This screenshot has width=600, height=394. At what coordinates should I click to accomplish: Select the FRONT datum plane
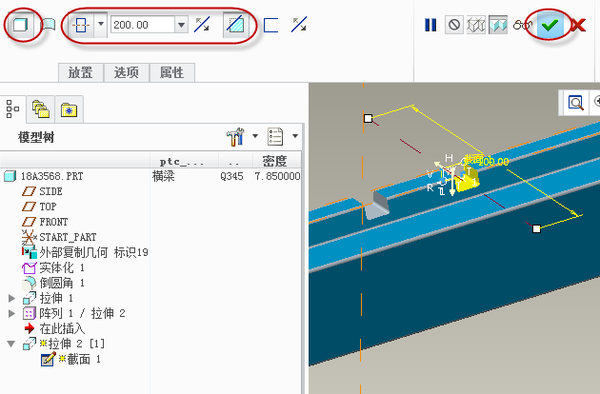54,222
